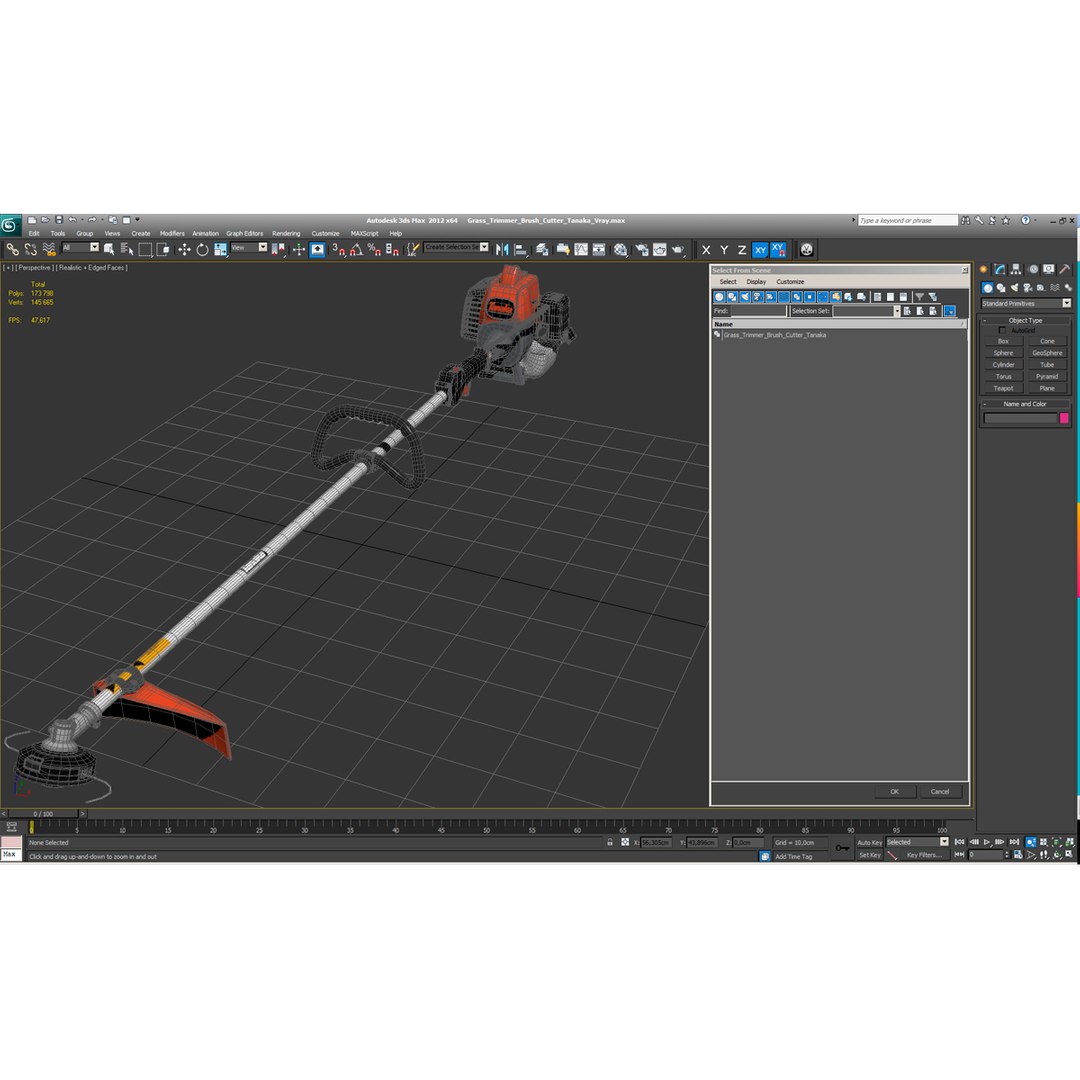
Task: Click the Find input field in dialog
Action: click(758, 311)
